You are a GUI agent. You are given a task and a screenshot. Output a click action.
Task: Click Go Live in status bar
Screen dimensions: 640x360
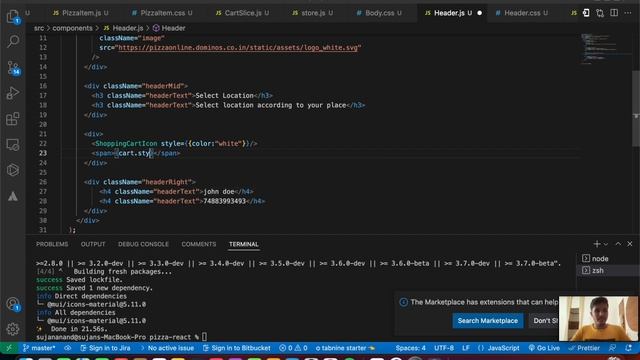click(544, 348)
